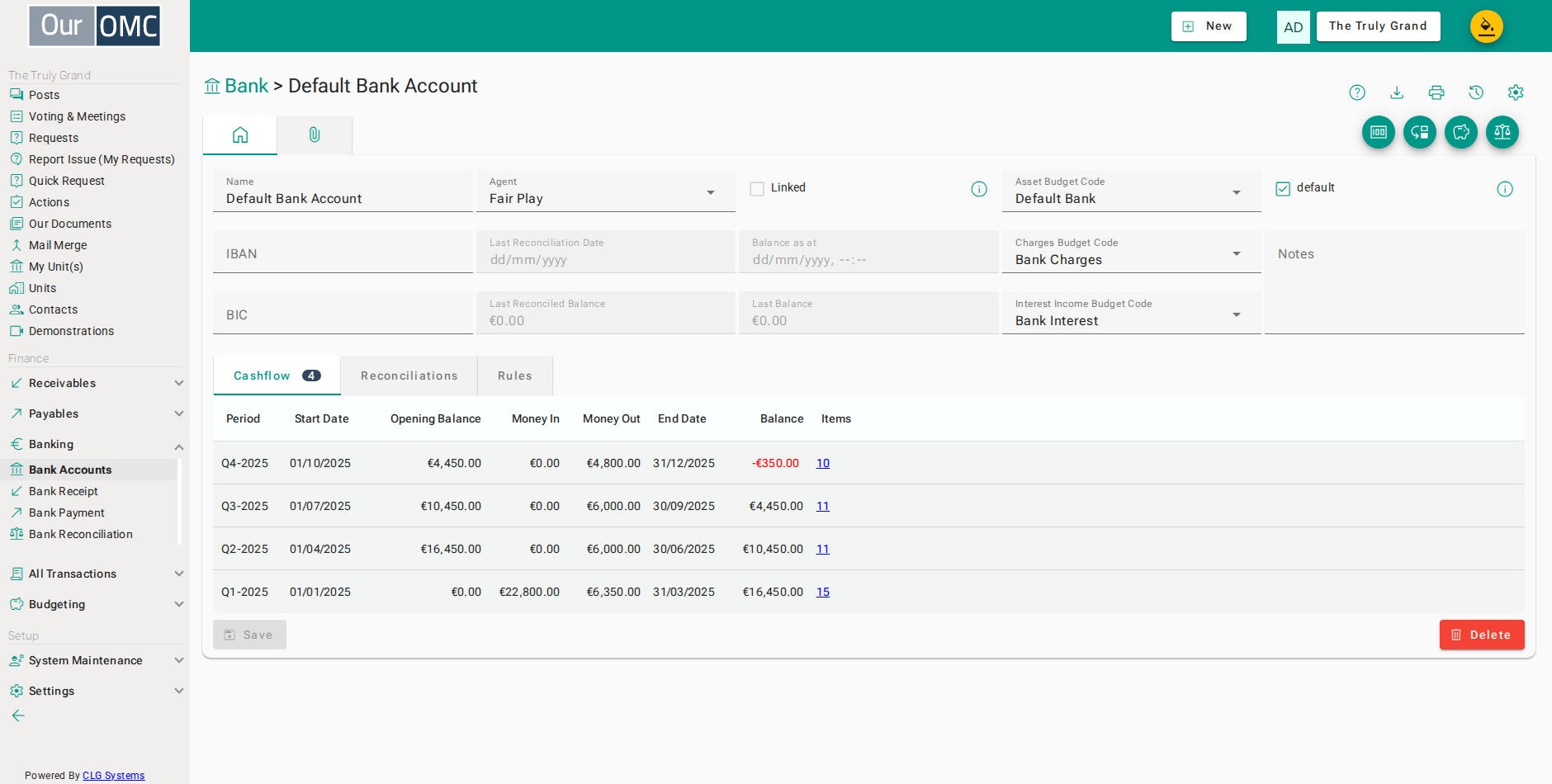Screen dimensions: 1552x784
Task: Toggle the default checkbox
Action: click(1283, 189)
